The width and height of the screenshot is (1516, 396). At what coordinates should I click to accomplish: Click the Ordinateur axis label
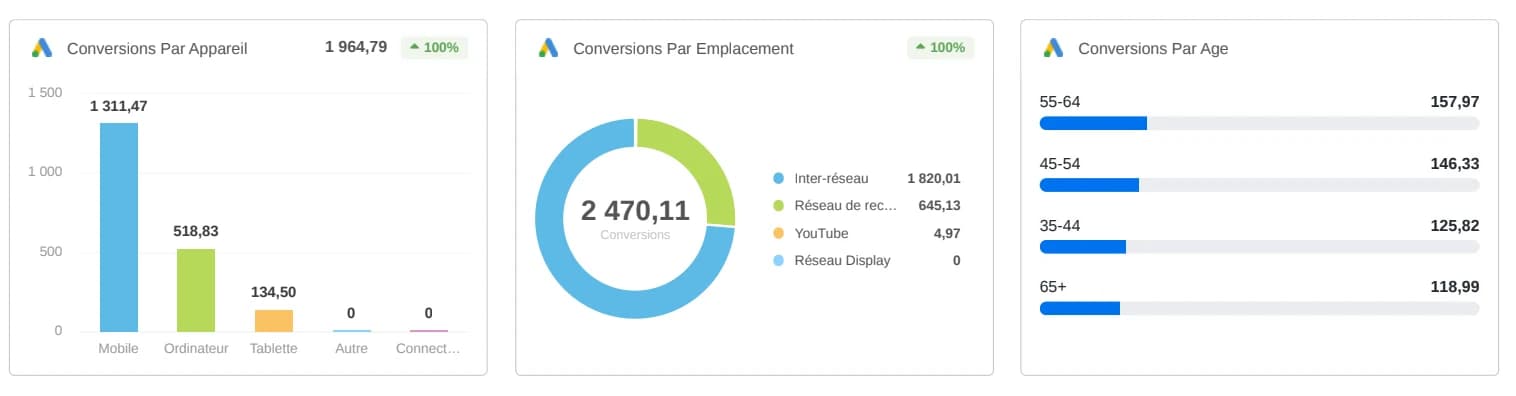(x=196, y=349)
